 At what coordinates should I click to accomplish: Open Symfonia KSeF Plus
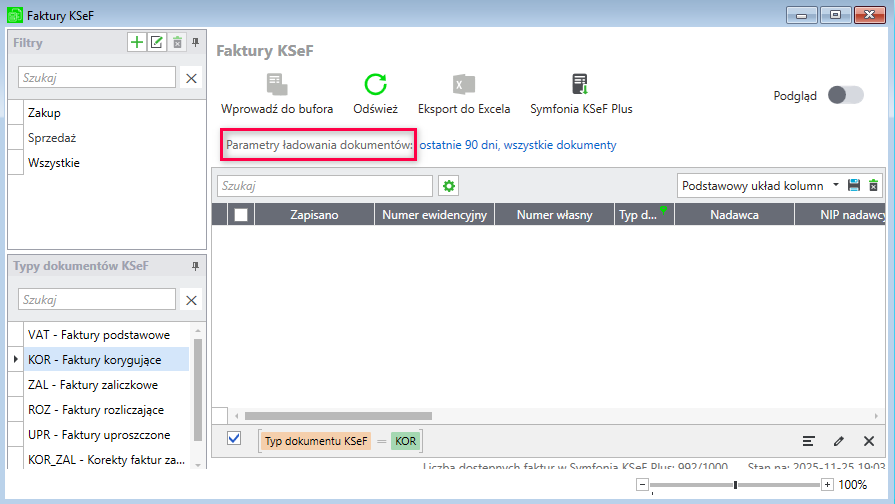coord(580,85)
